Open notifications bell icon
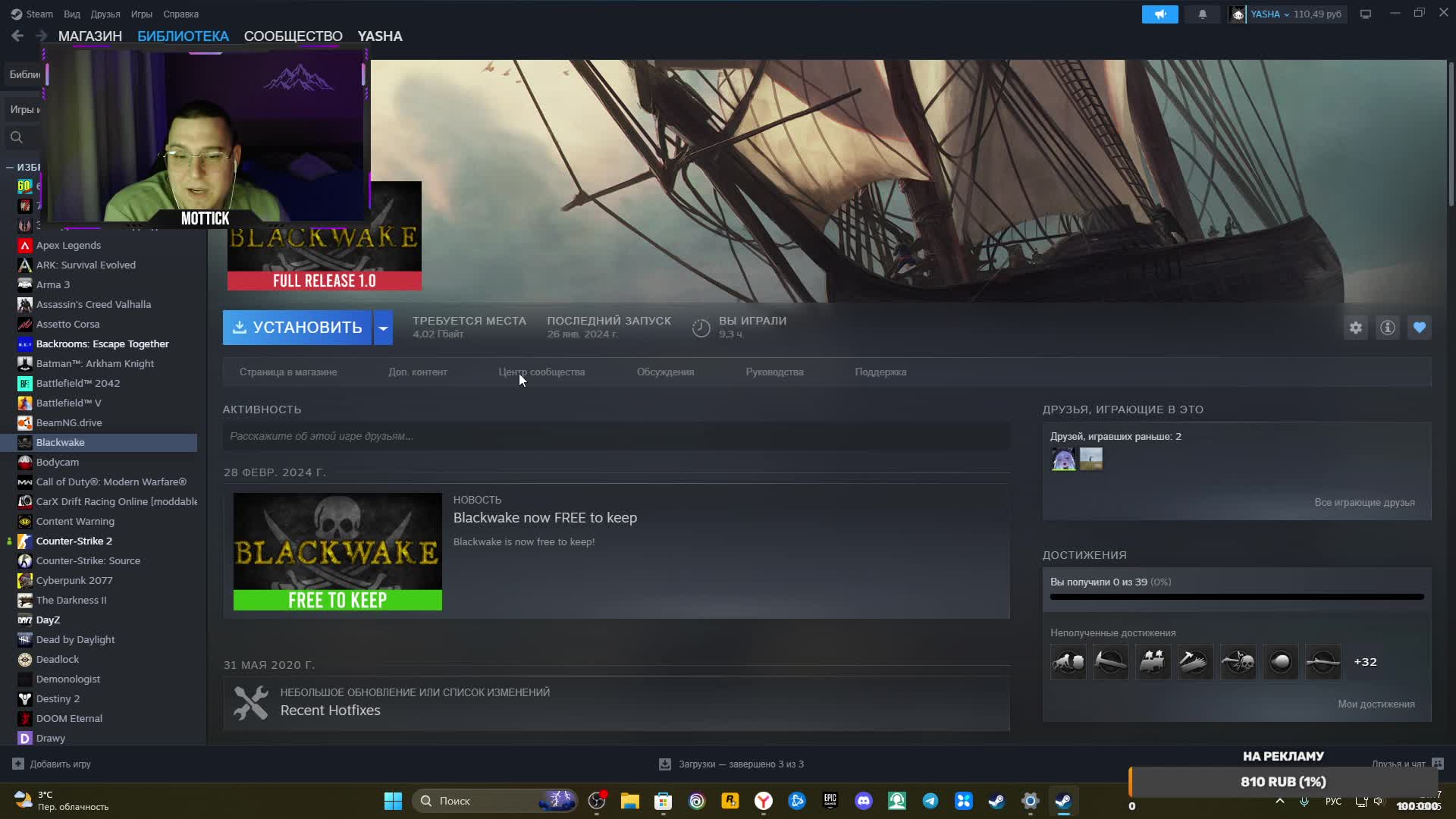This screenshot has height=819, width=1456. pyautogui.click(x=1202, y=14)
